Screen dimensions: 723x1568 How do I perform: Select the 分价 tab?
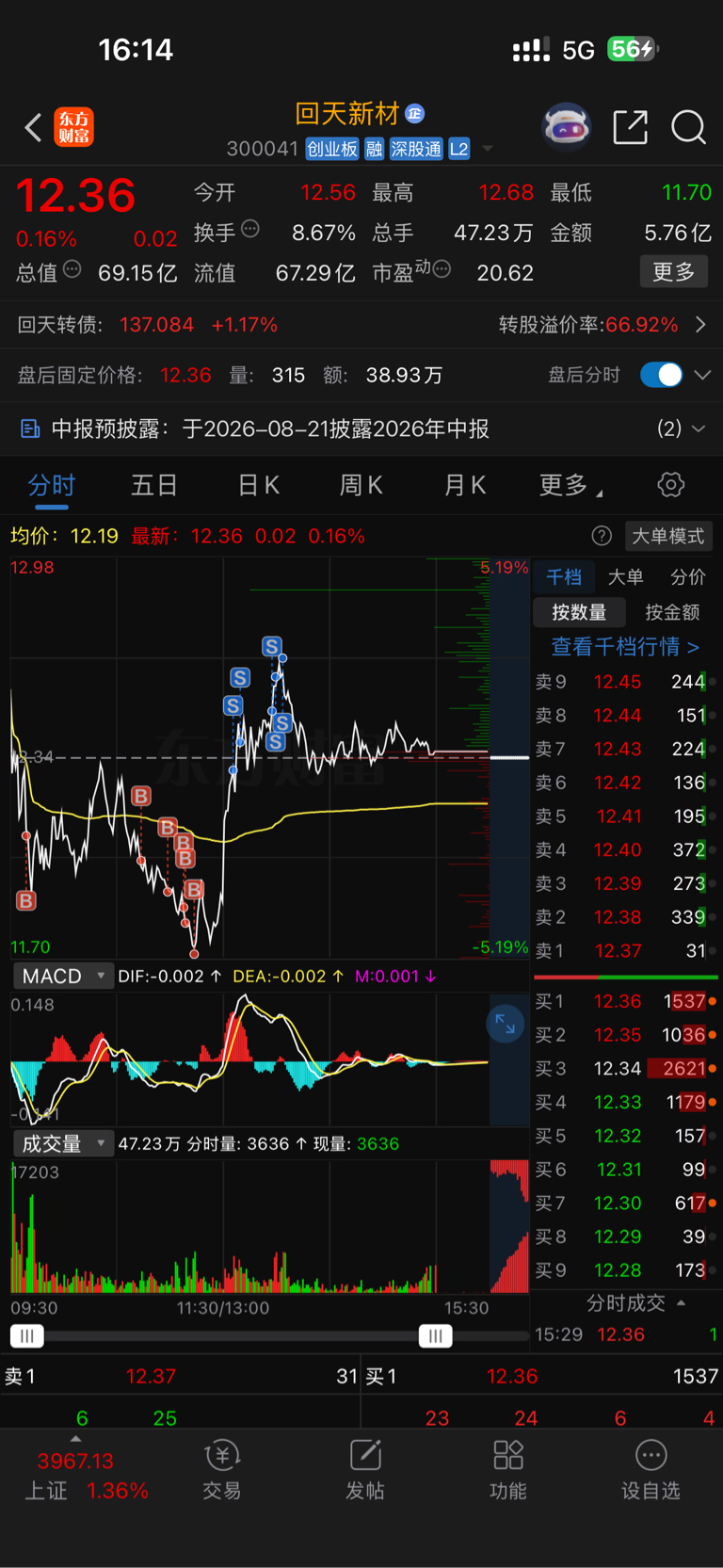click(x=687, y=576)
